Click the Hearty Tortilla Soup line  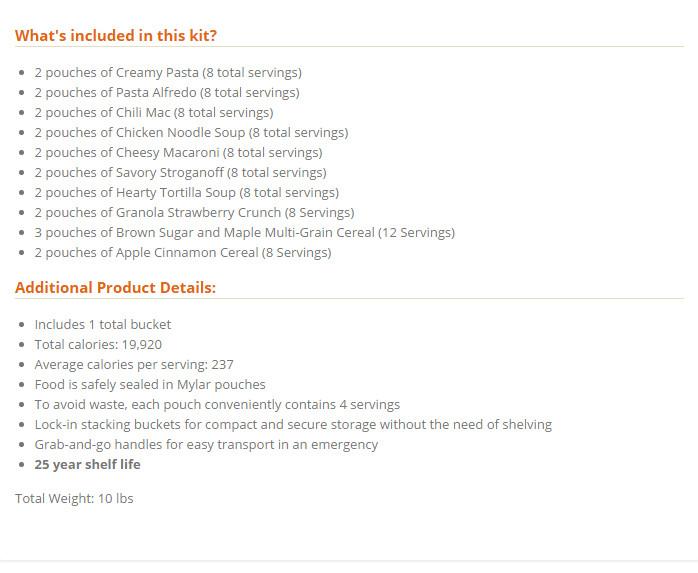186,192
